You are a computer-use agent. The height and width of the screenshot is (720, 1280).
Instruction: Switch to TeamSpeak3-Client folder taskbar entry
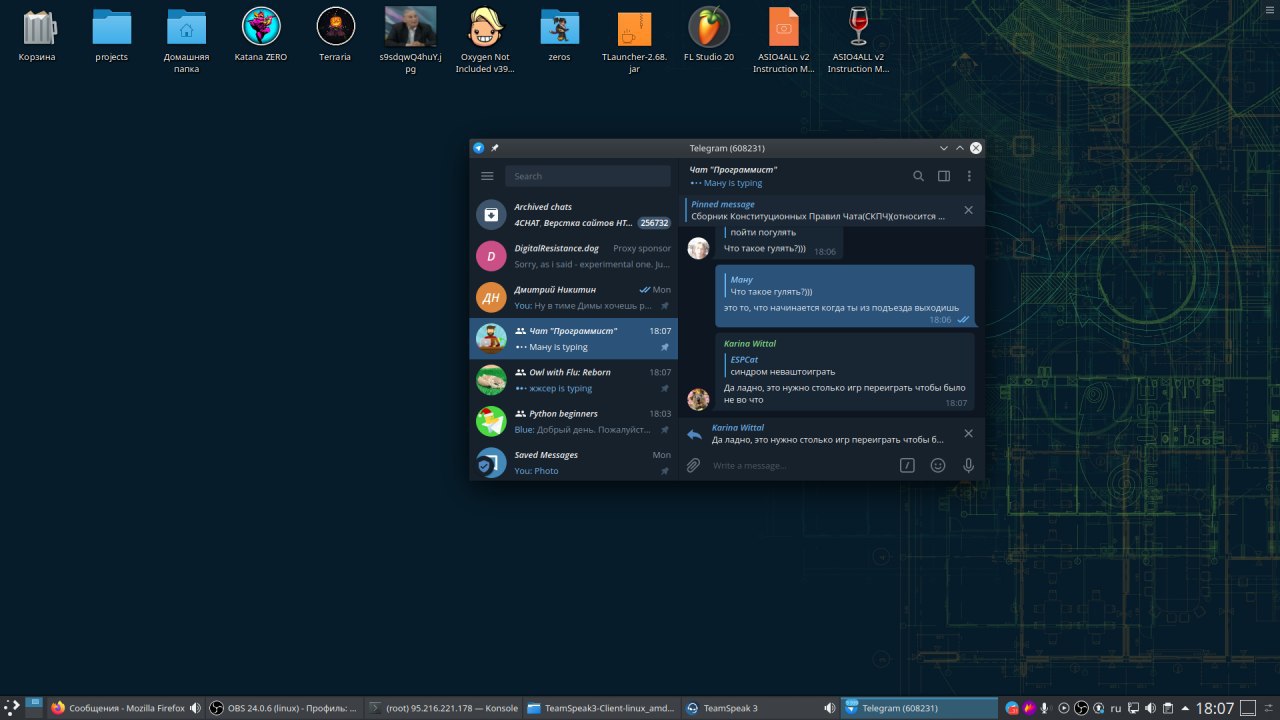point(600,708)
